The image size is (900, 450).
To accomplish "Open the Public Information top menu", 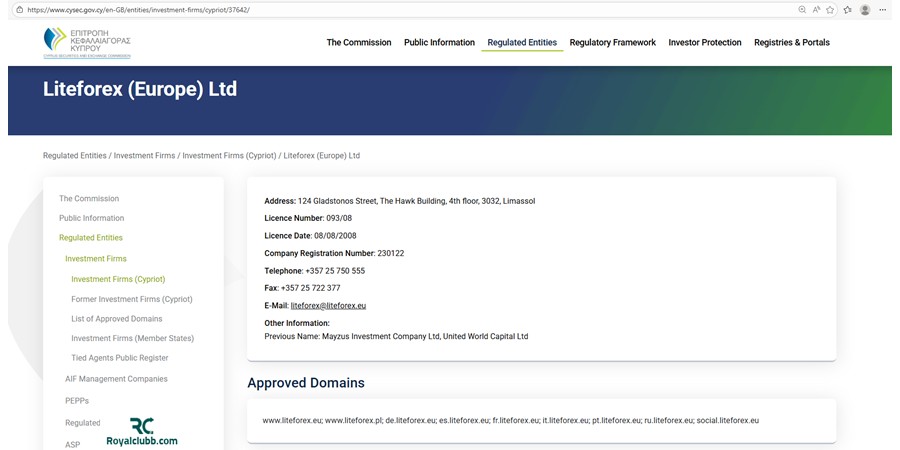I will click(x=439, y=42).
